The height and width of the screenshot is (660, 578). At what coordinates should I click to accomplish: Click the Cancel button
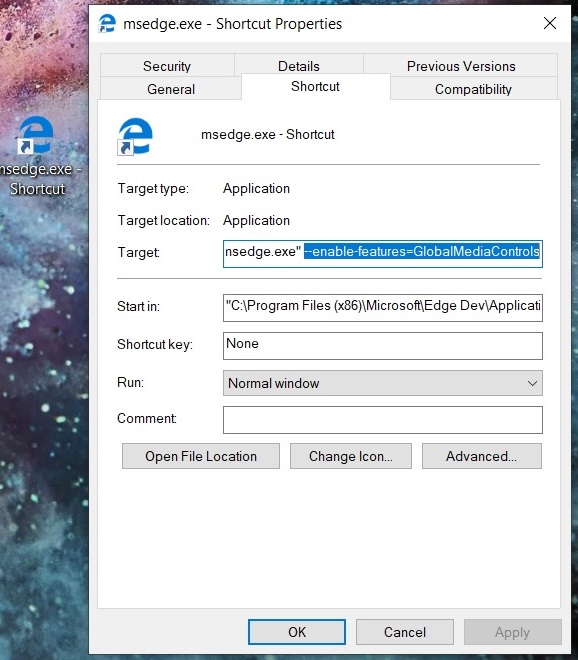coord(405,632)
